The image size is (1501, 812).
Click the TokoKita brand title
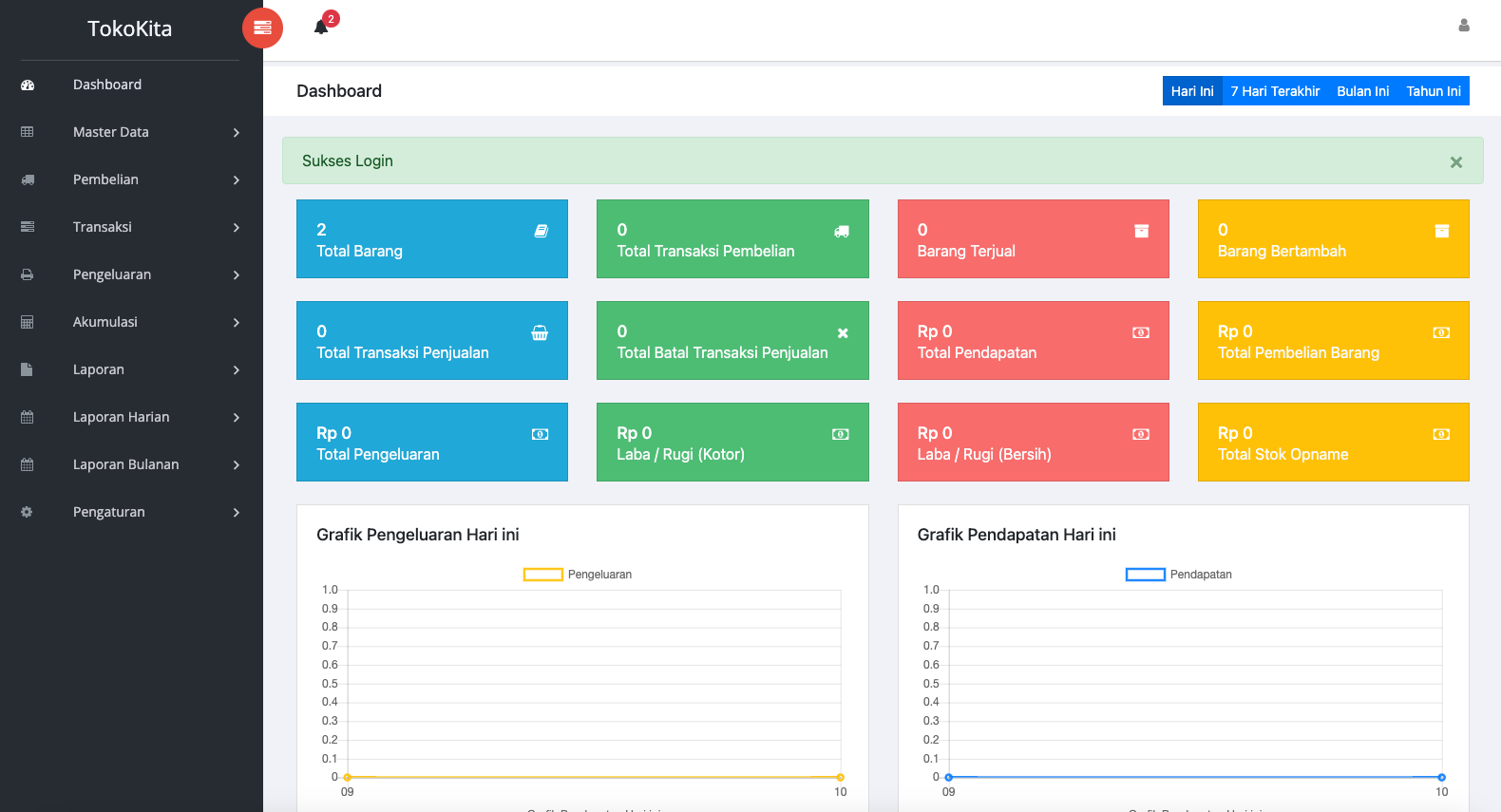130,28
